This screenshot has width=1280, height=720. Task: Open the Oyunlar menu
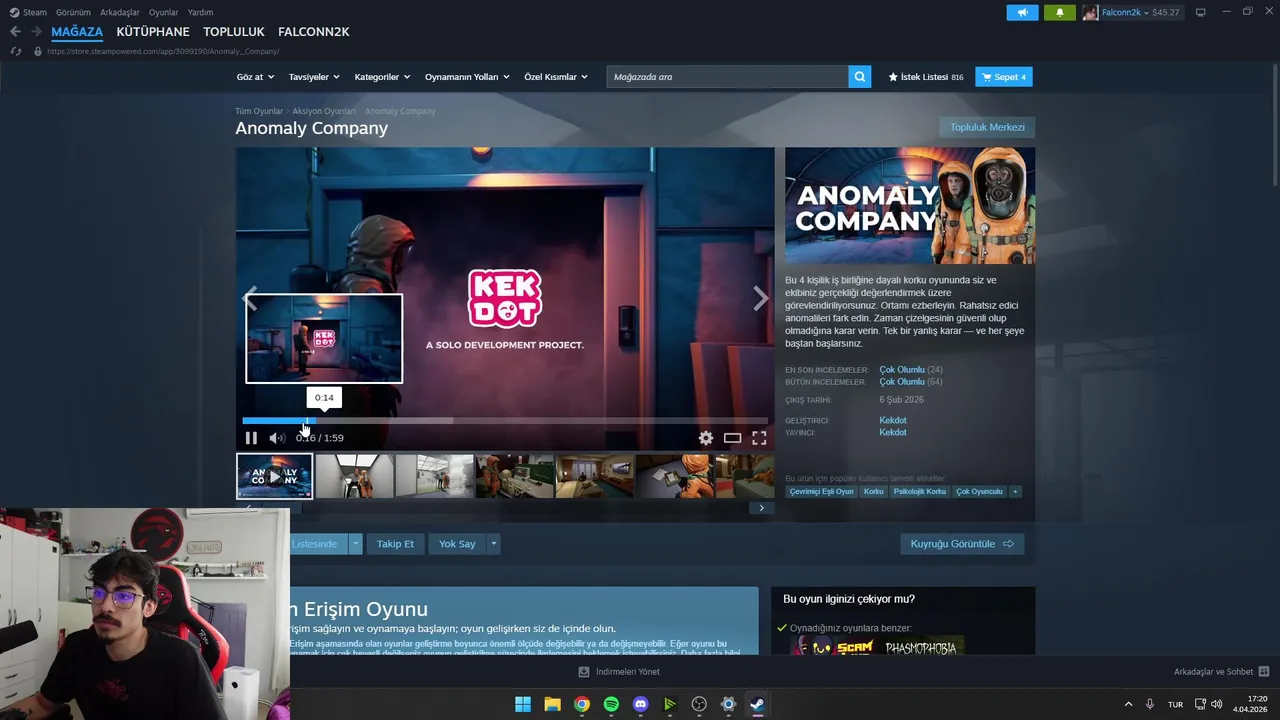(164, 12)
